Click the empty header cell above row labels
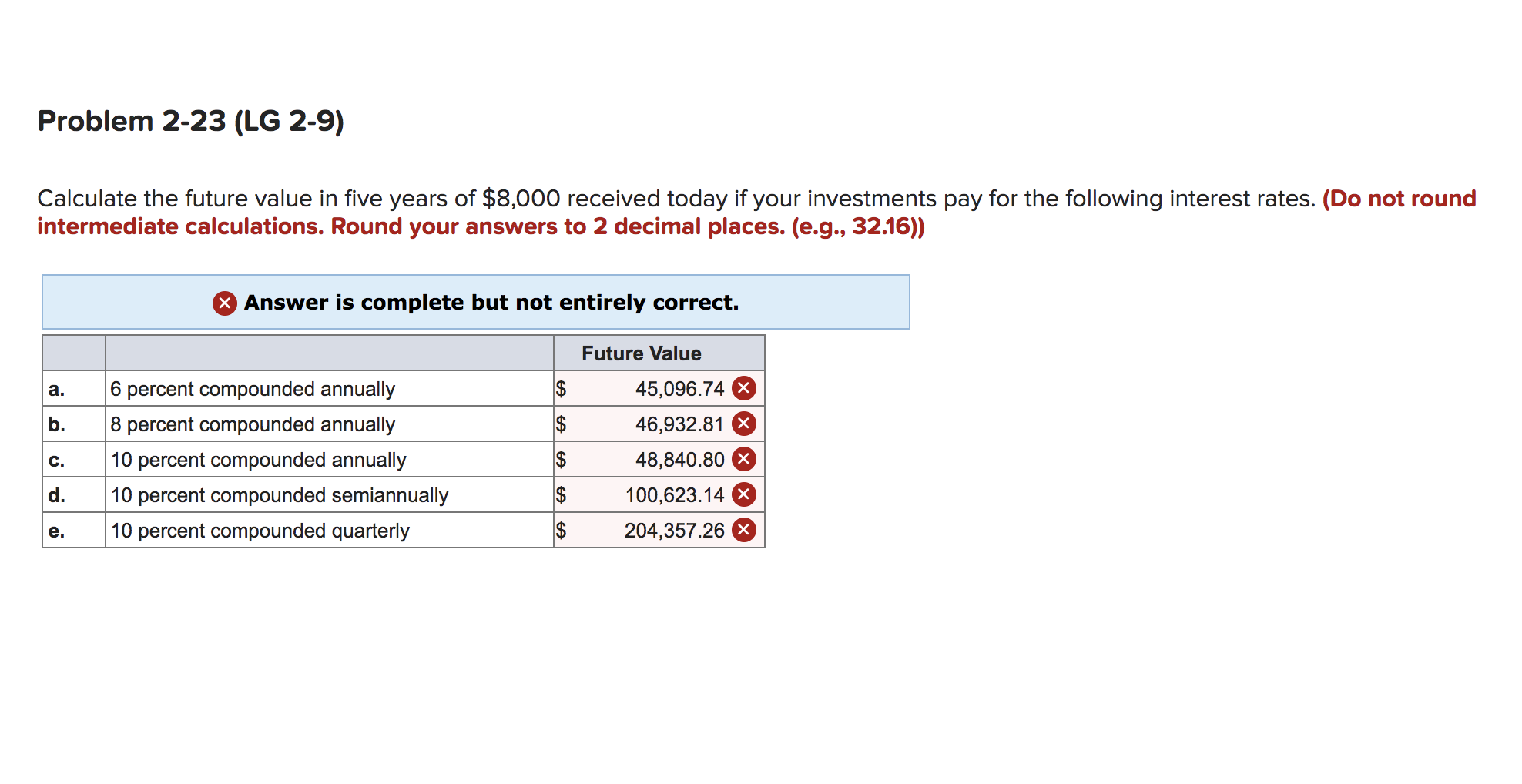The image size is (1522, 784). pos(72,353)
